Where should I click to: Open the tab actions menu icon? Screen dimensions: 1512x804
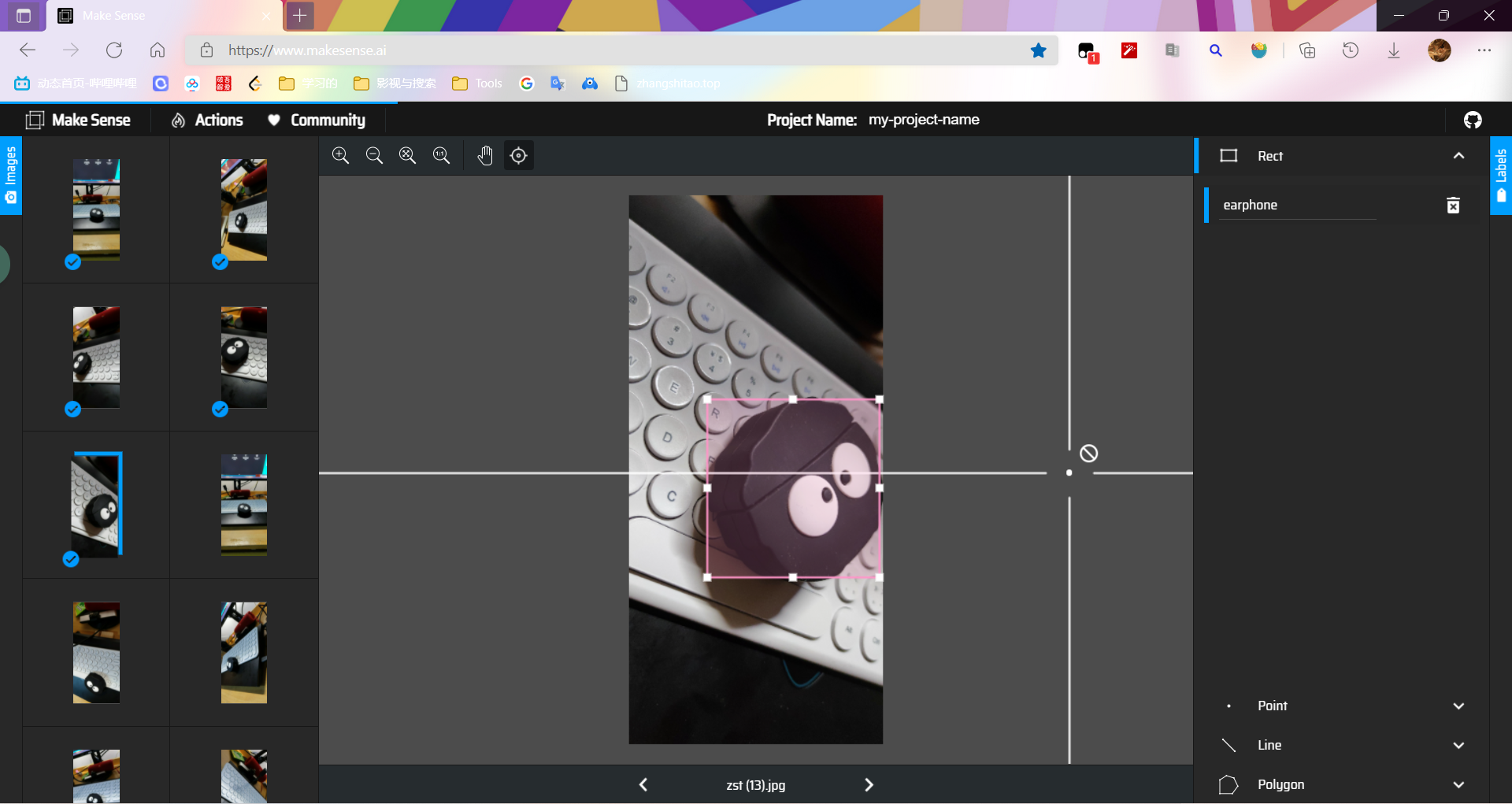pyautogui.click(x=24, y=15)
